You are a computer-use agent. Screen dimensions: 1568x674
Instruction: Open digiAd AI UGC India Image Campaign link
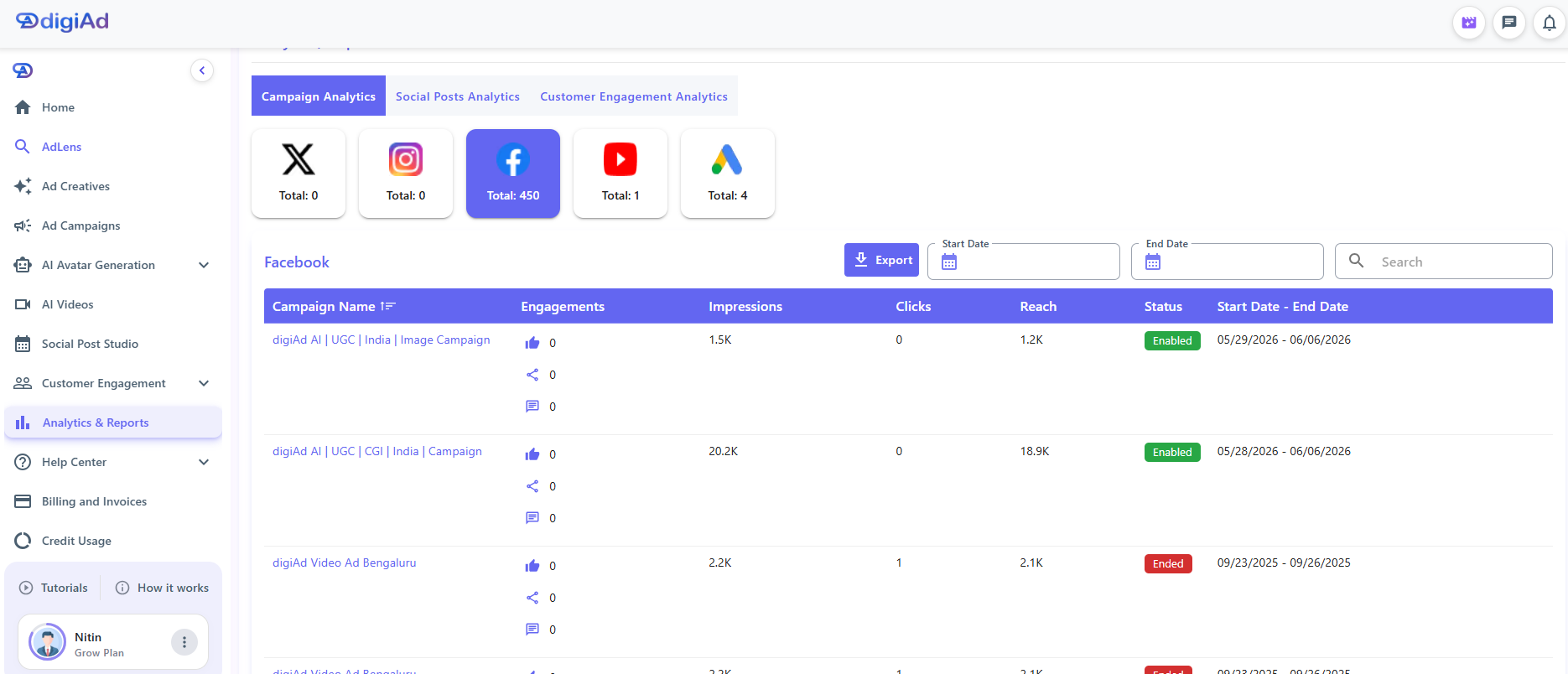pyautogui.click(x=382, y=340)
